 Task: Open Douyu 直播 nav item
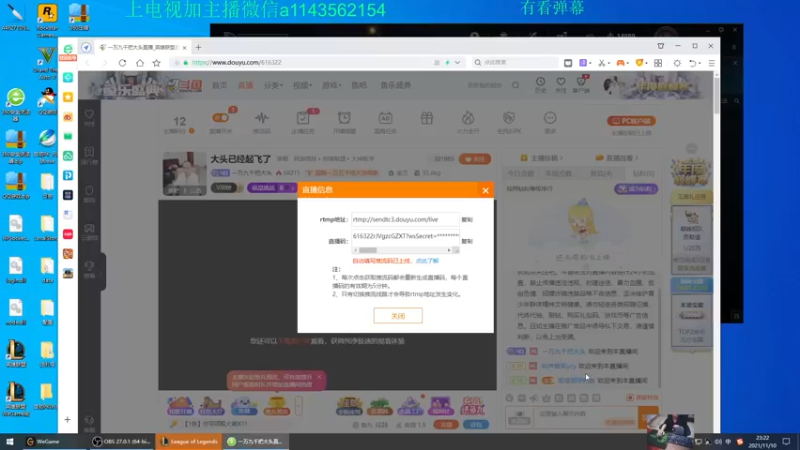click(x=245, y=85)
